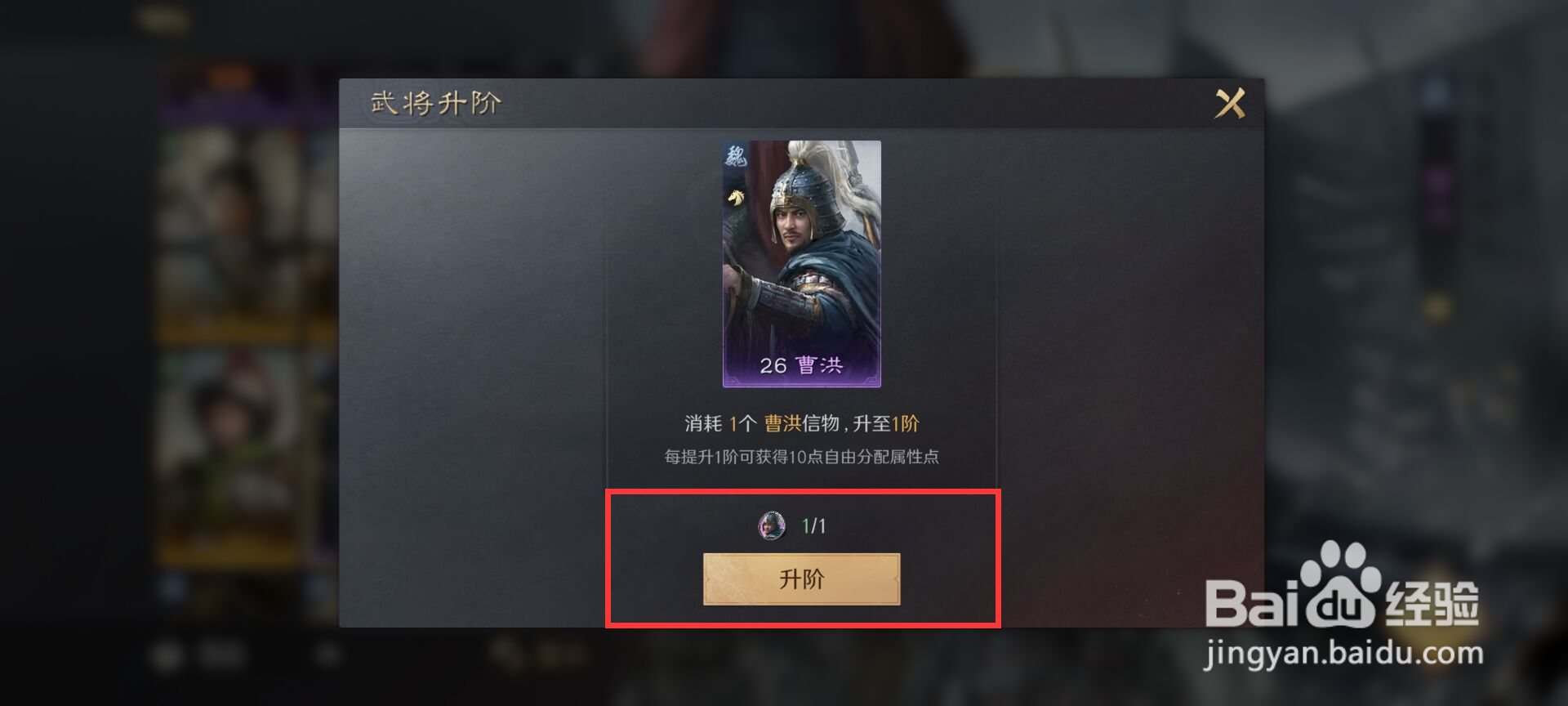Click the orange 曹洪 name in the cost text

point(782,423)
